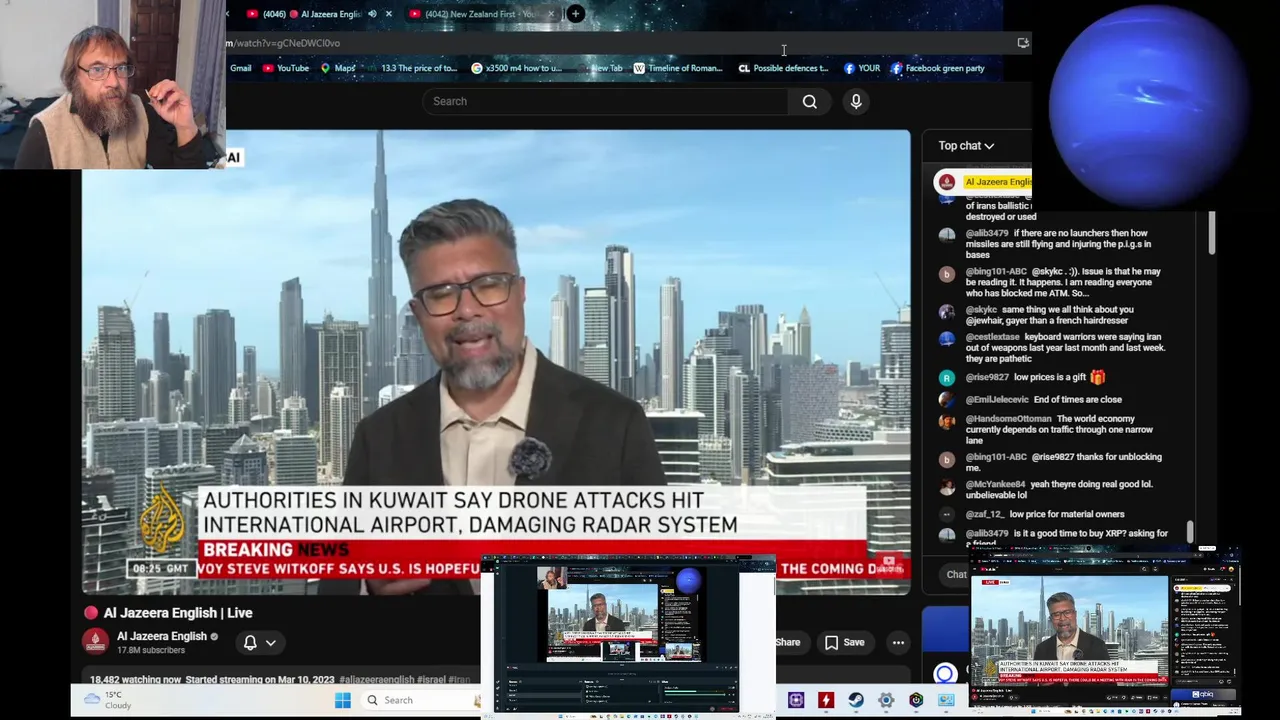Click the install app icon in address bar
This screenshot has height=720, width=1280.
pos(1022,43)
